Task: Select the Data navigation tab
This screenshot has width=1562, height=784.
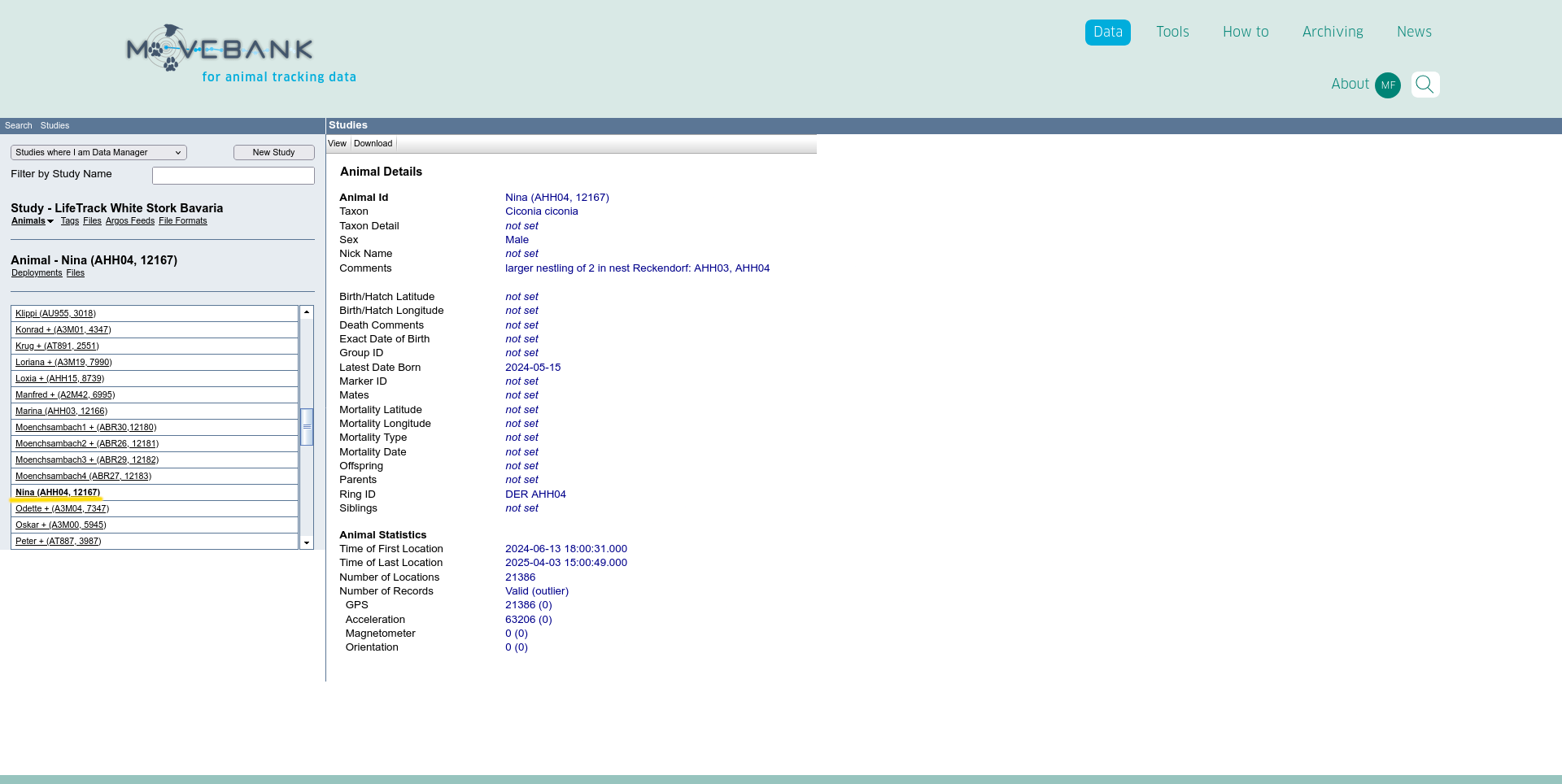Action: [1107, 33]
